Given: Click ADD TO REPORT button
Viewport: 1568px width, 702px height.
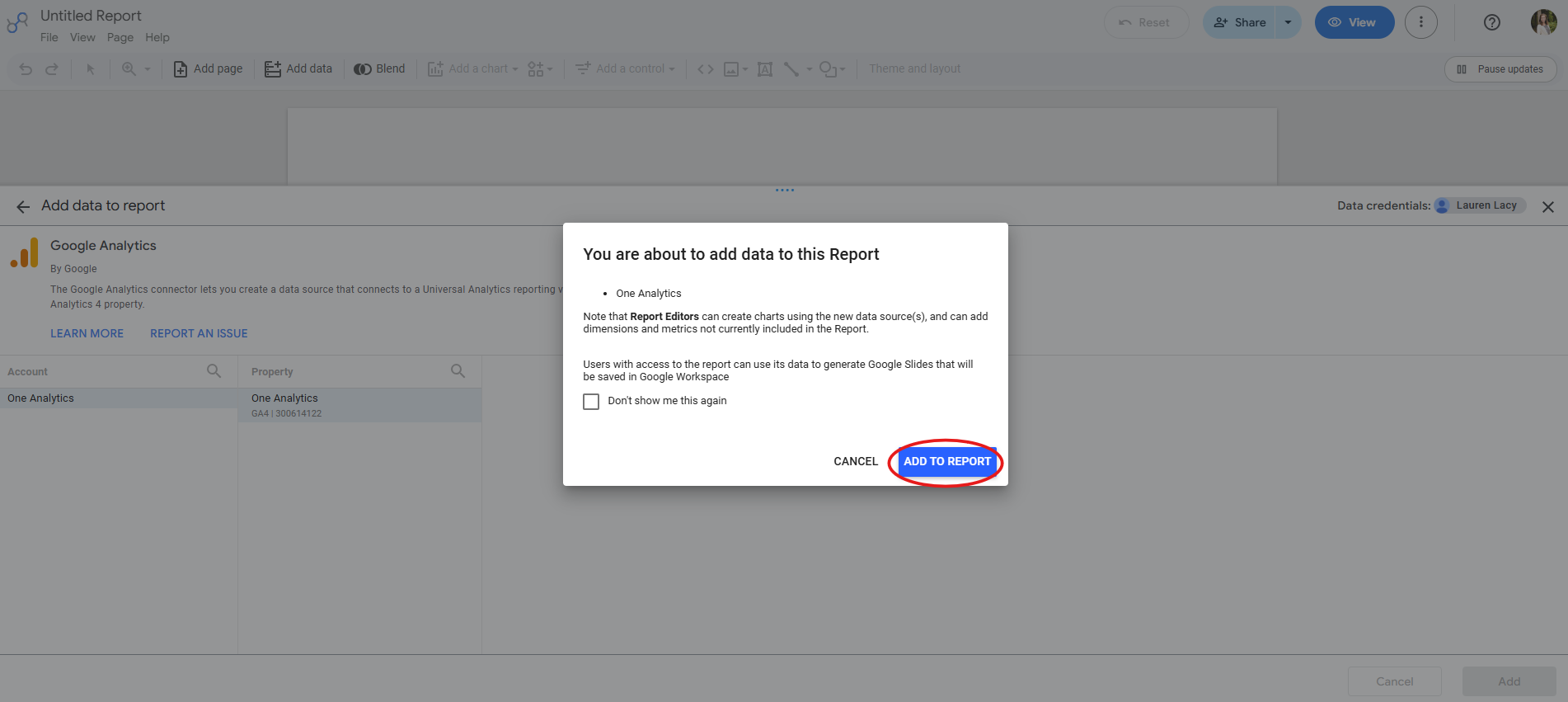Looking at the screenshot, I should click(x=947, y=461).
